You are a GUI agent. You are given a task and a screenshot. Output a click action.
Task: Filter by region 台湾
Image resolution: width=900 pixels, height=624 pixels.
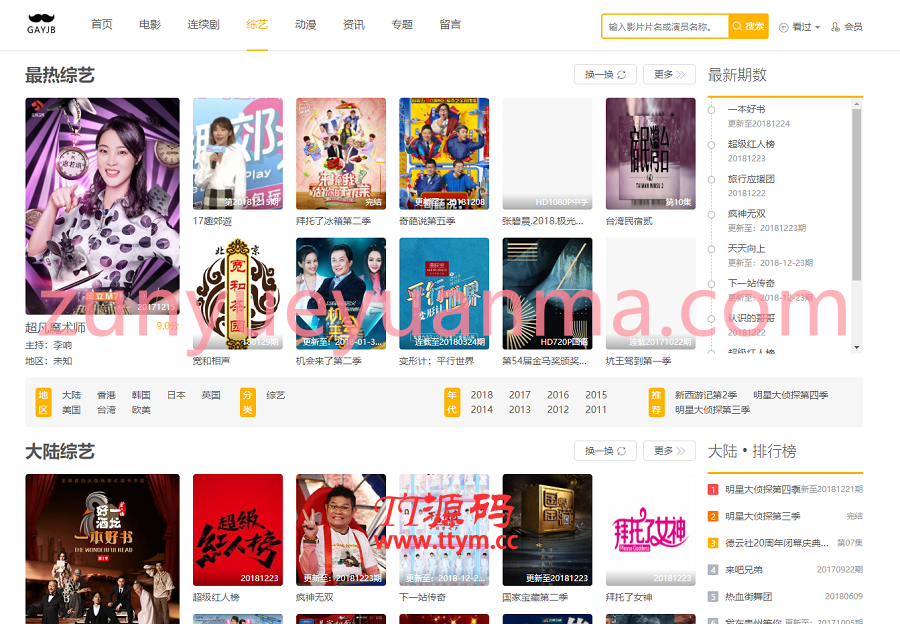click(106, 410)
